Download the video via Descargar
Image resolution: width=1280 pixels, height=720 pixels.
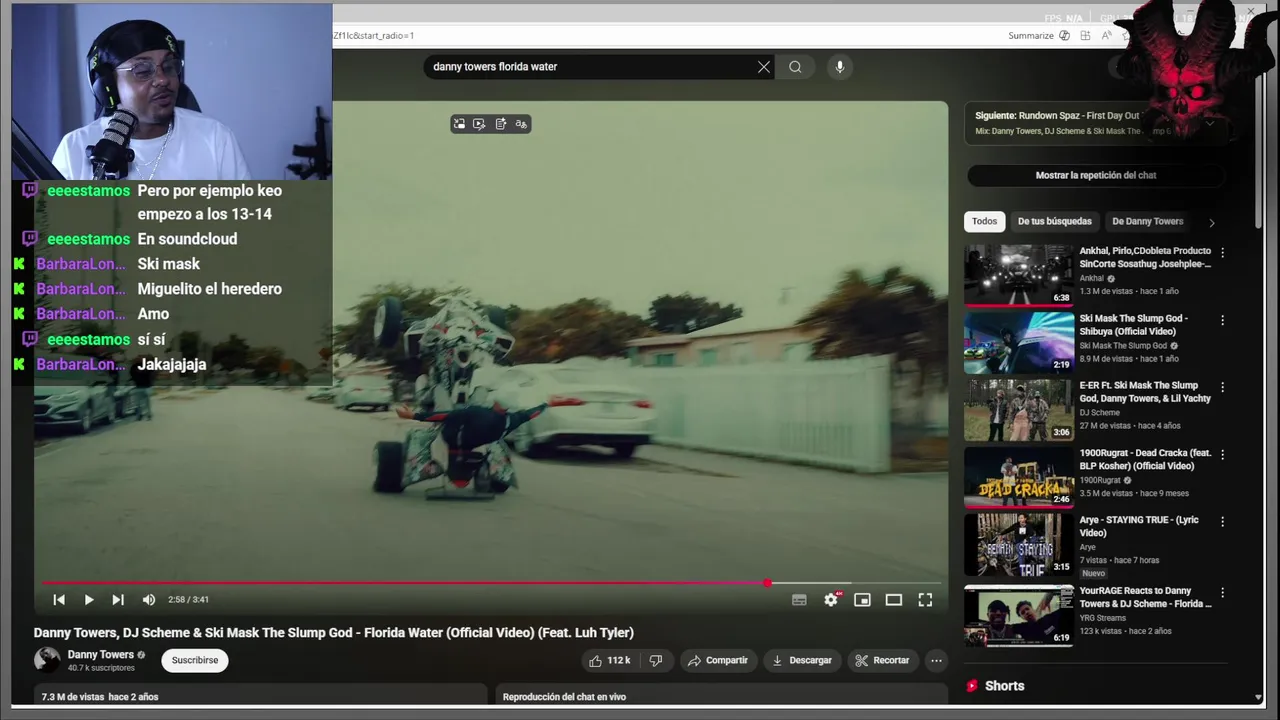click(802, 660)
